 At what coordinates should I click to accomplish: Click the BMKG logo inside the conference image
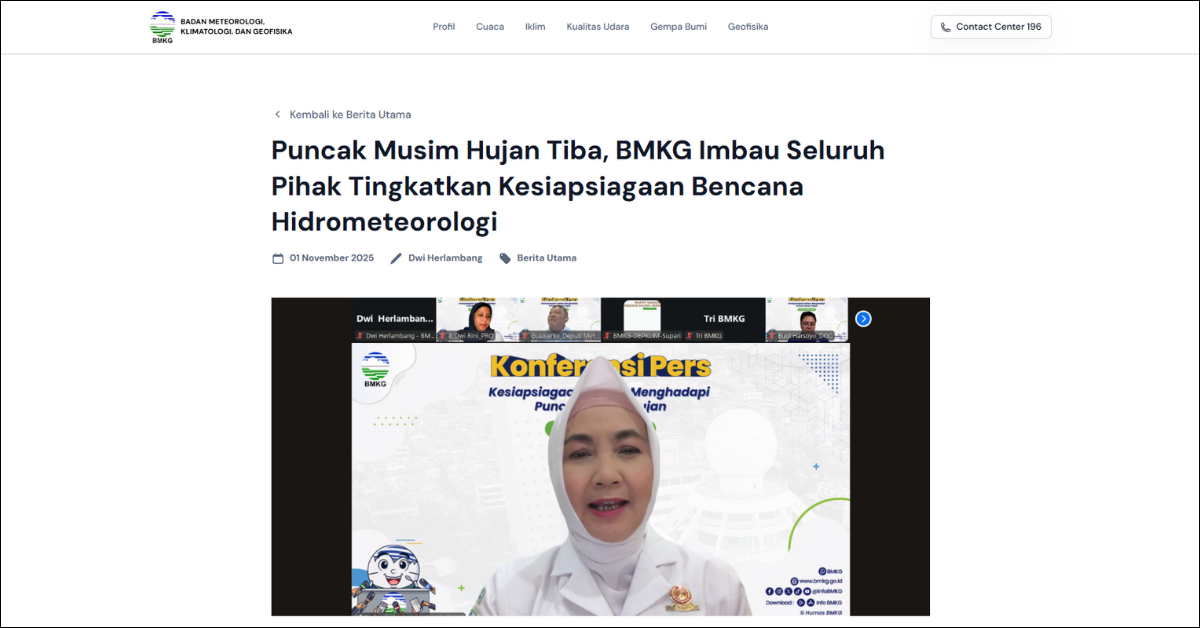click(x=375, y=371)
